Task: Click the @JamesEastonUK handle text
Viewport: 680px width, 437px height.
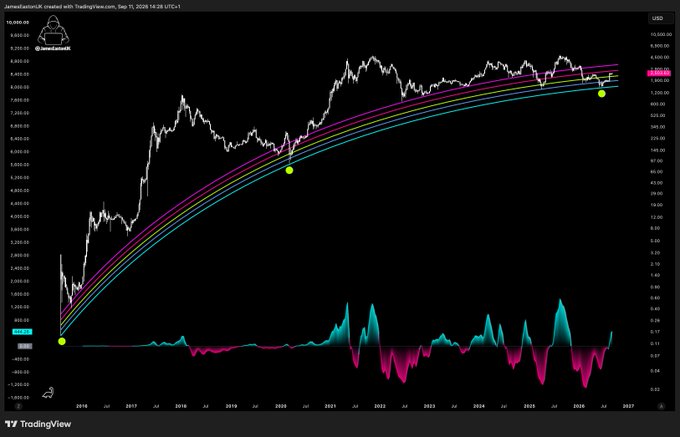Action: click(53, 49)
